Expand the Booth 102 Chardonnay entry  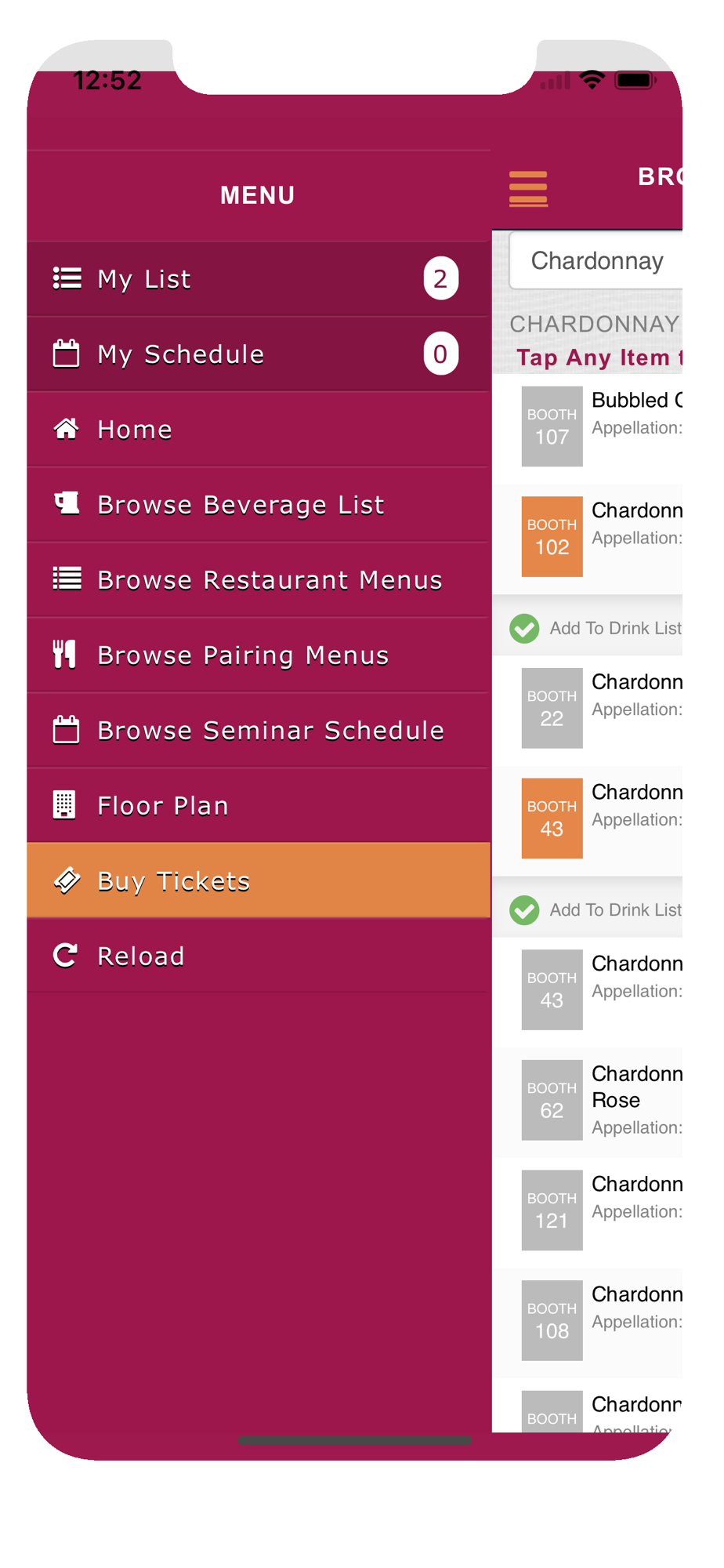[588, 537]
